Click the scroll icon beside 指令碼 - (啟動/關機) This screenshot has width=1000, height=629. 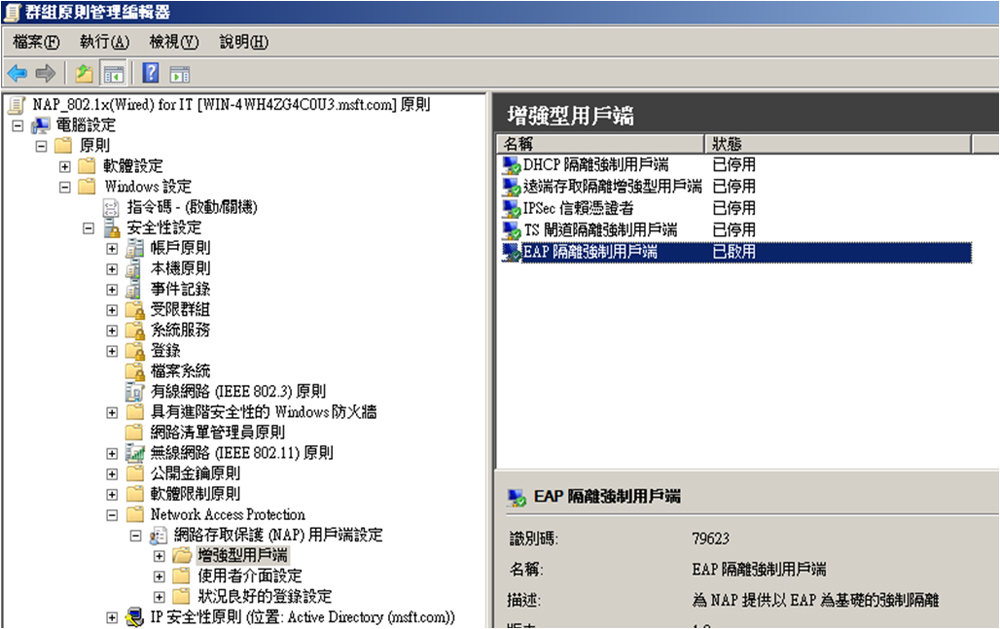[x=111, y=207]
